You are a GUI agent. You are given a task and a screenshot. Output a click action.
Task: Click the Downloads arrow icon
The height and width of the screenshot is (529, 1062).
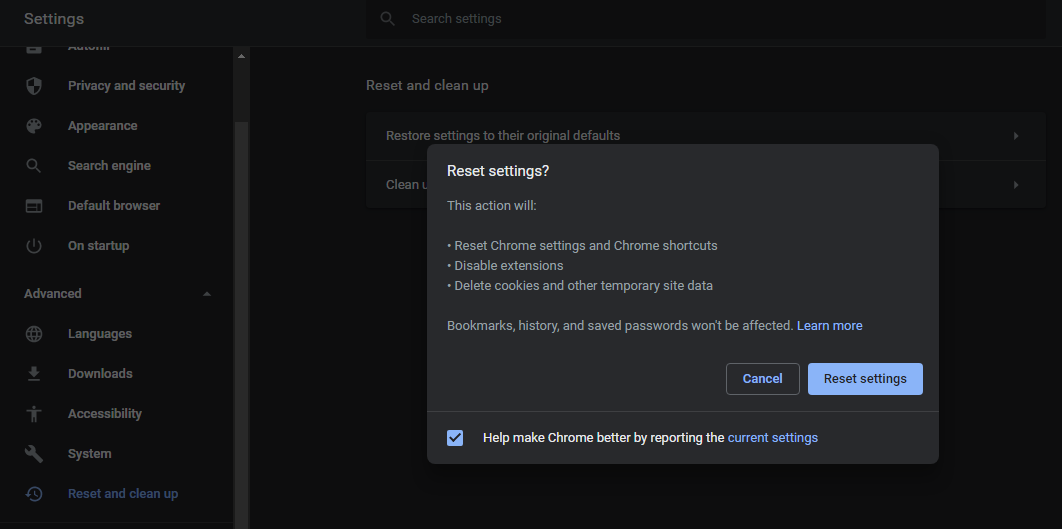34,374
